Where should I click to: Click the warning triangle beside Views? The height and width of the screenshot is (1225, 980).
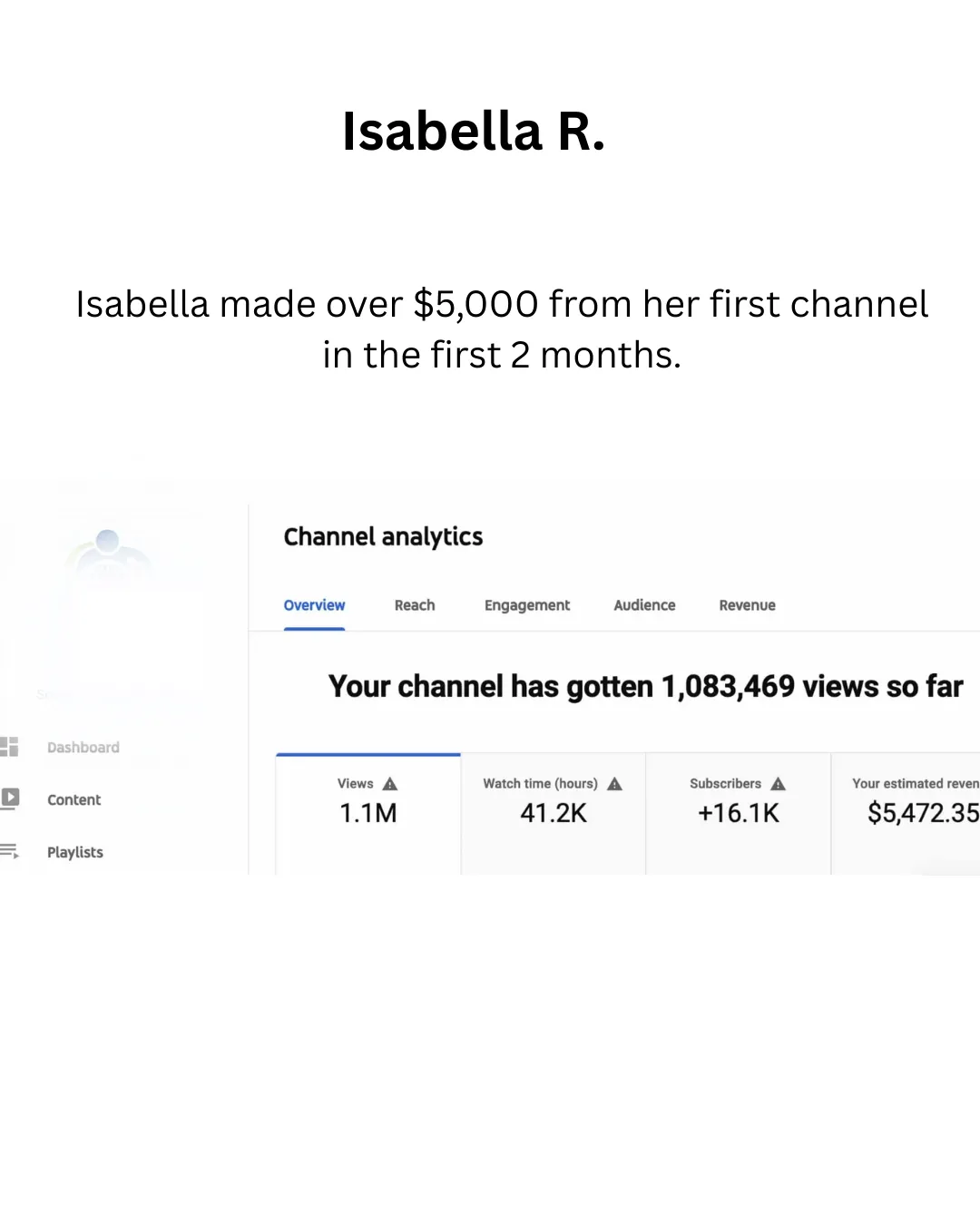point(390,784)
